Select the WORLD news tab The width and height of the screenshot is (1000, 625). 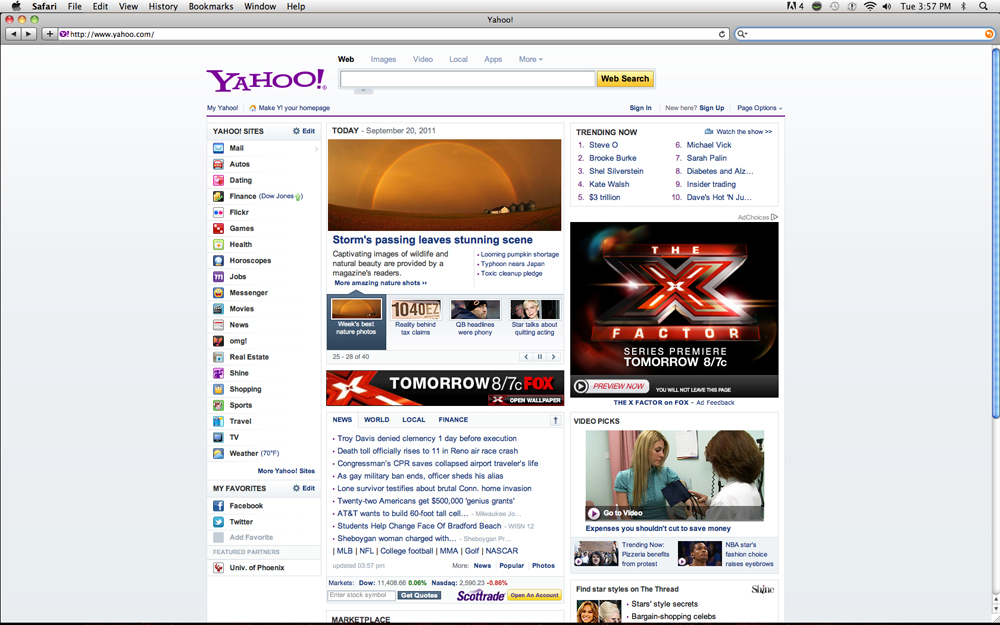[x=376, y=420]
